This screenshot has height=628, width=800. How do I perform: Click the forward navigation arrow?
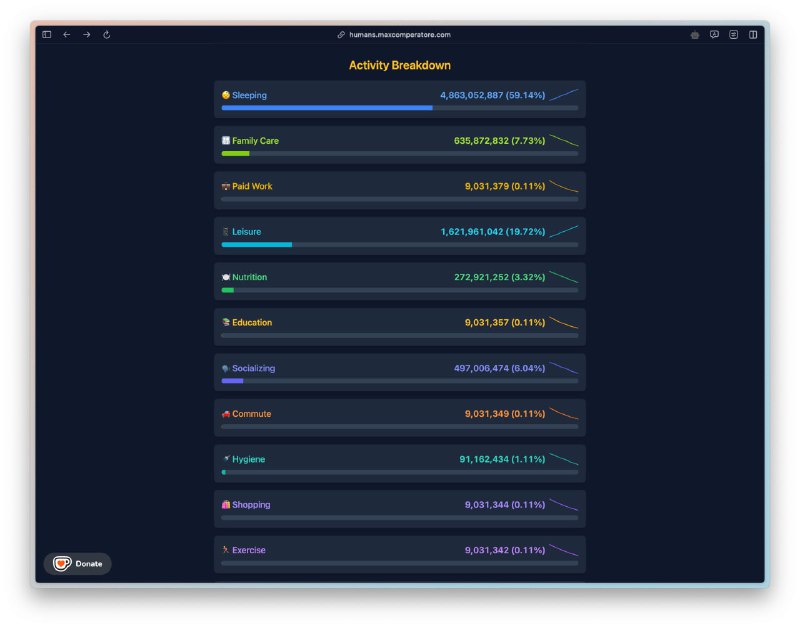(87, 34)
